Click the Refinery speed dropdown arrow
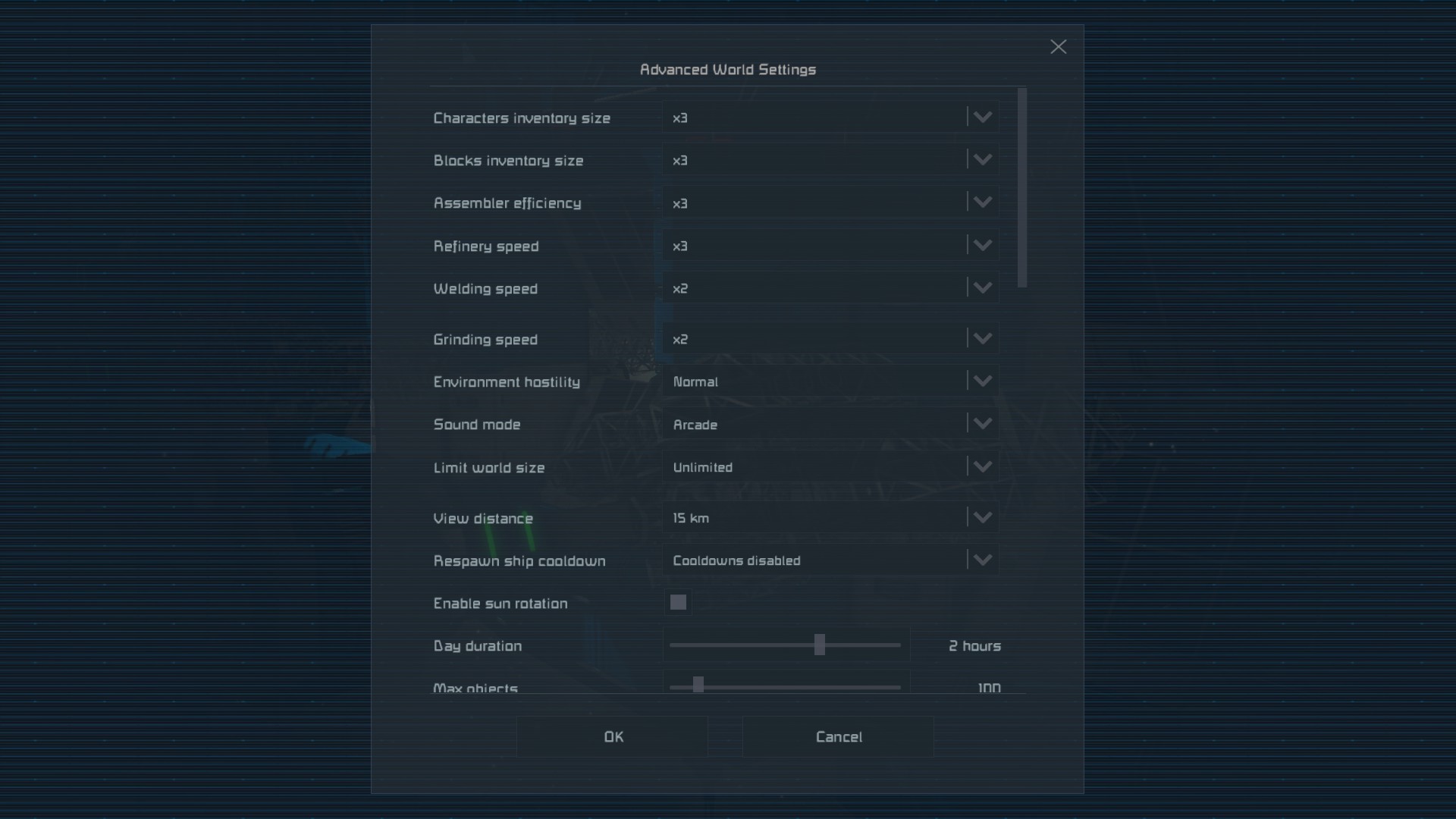This screenshot has width=1456, height=819. click(x=982, y=246)
